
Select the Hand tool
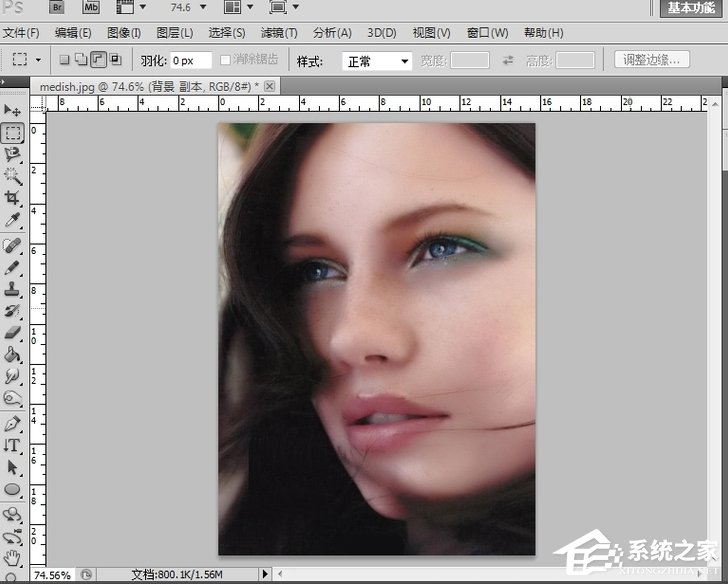[12, 558]
